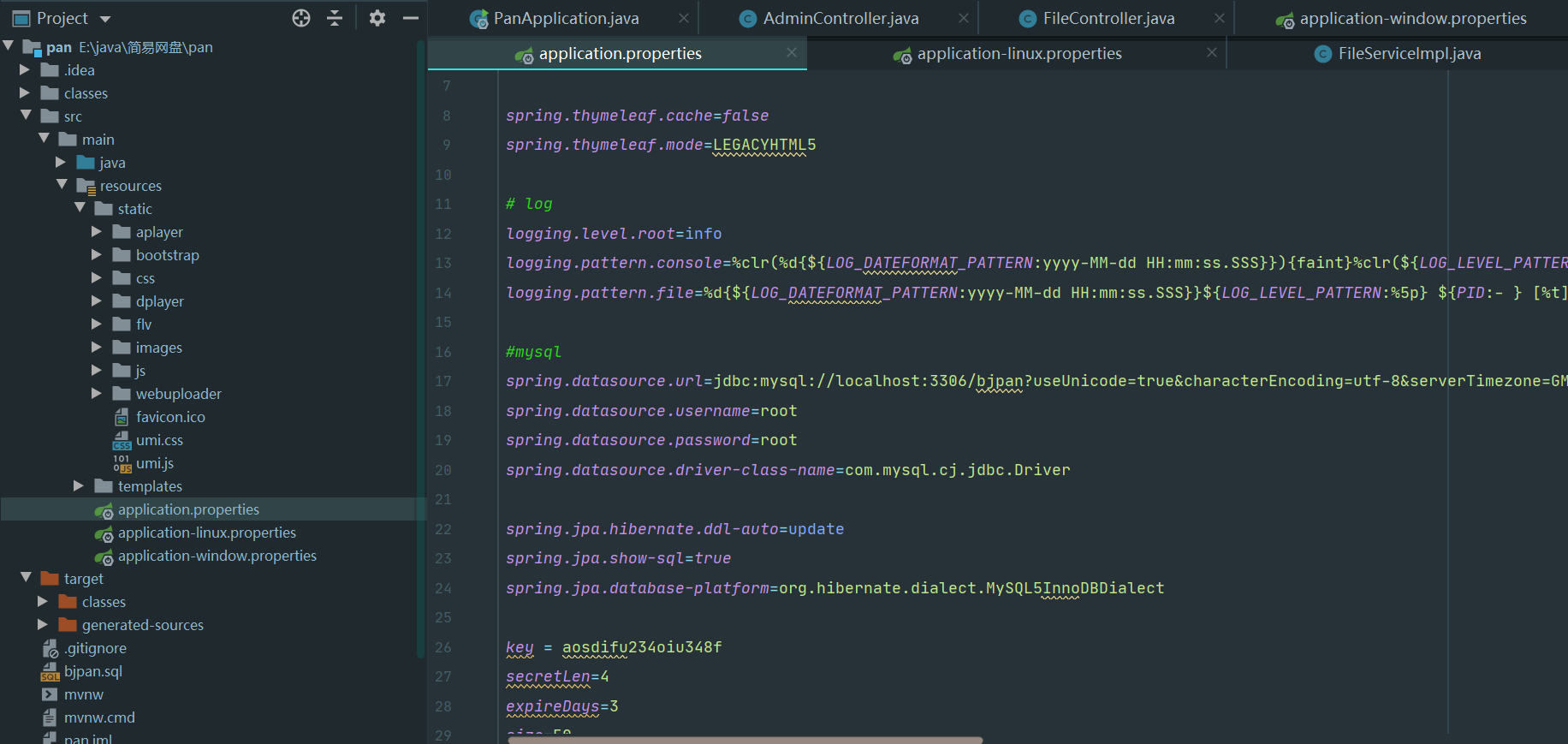
Task: Close the FileController.java tab
Action: (x=1220, y=18)
